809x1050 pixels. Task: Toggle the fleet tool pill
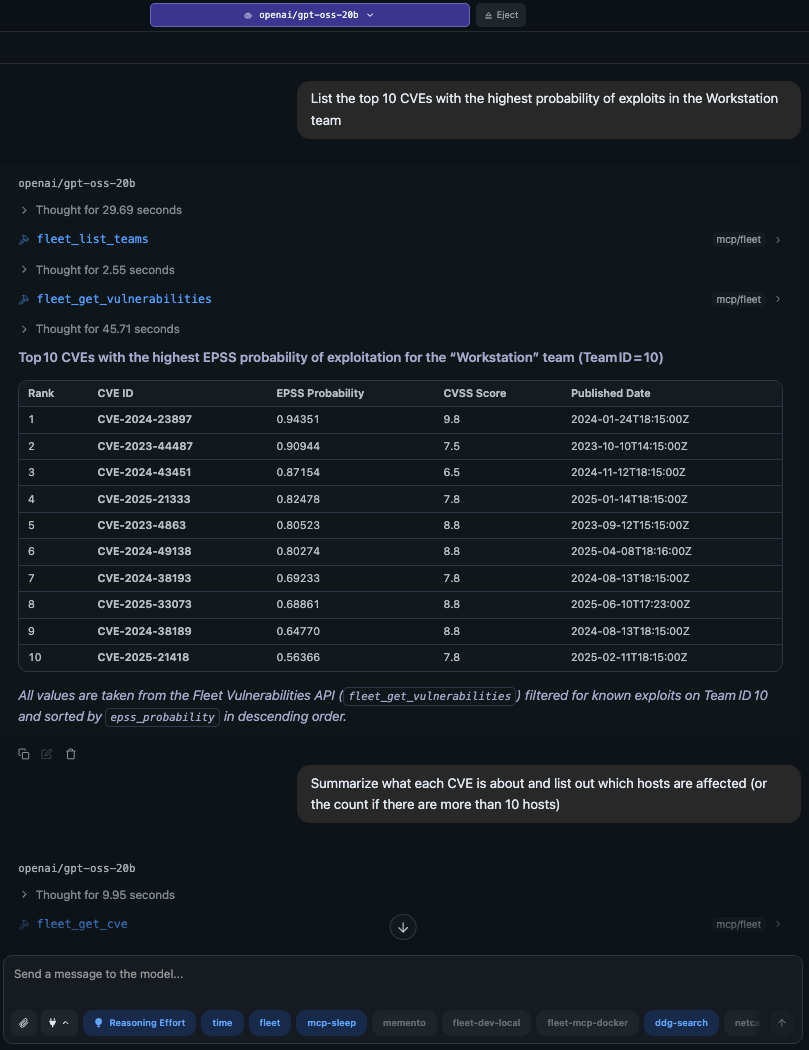point(269,1022)
